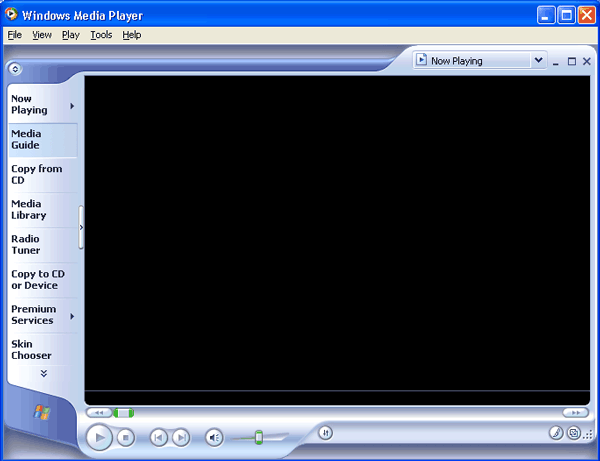Skip to the next track
Image resolution: width=600 pixels, height=461 pixels.
[x=181, y=436]
